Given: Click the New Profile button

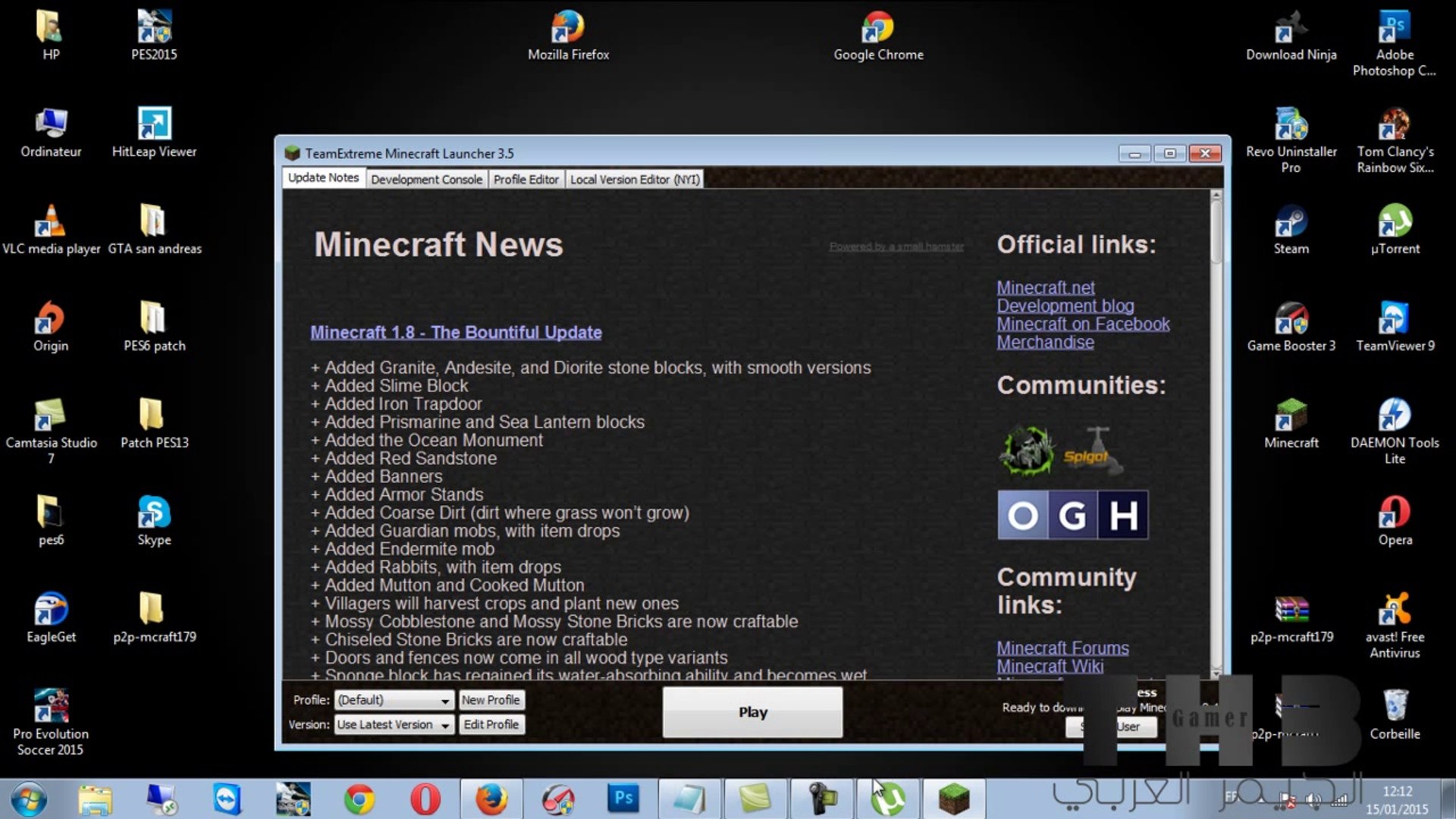Looking at the screenshot, I should click(491, 700).
